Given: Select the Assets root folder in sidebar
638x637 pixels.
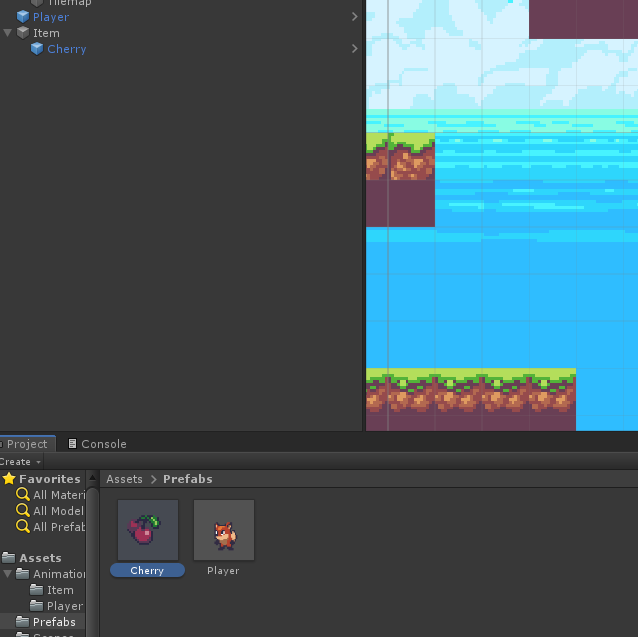Looking at the screenshot, I should [x=40, y=558].
